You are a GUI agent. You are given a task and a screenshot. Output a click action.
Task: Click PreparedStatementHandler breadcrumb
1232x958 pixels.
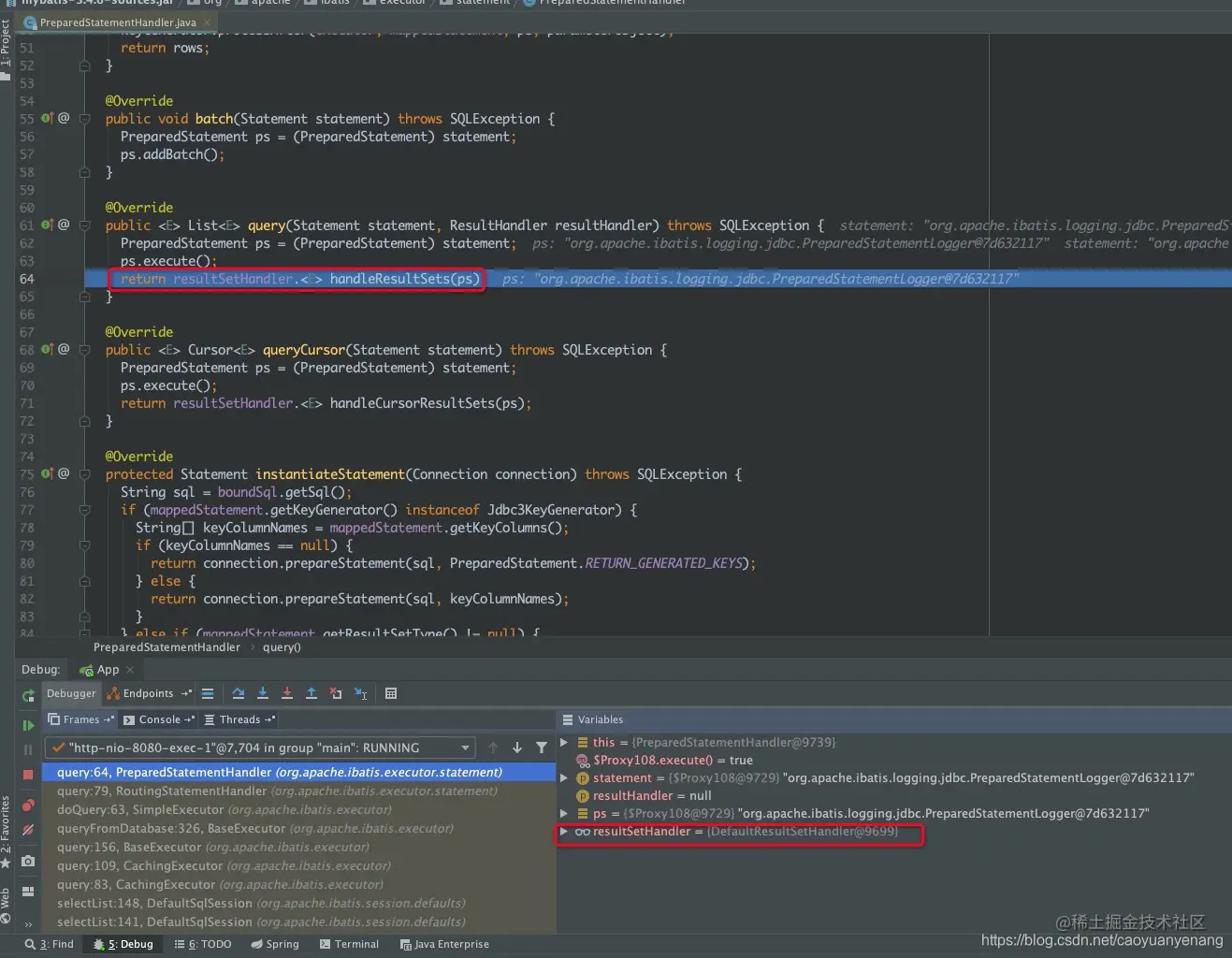point(167,646)
